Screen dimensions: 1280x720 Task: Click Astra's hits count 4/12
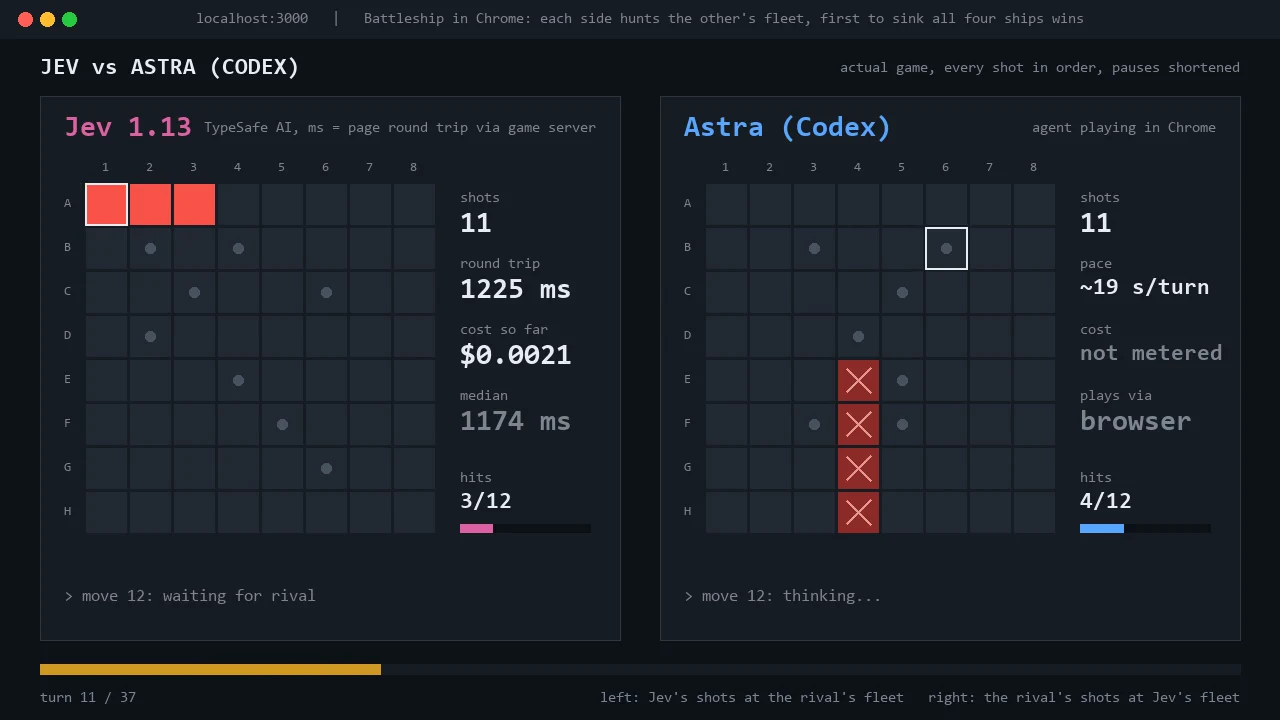coord(1105,501)
